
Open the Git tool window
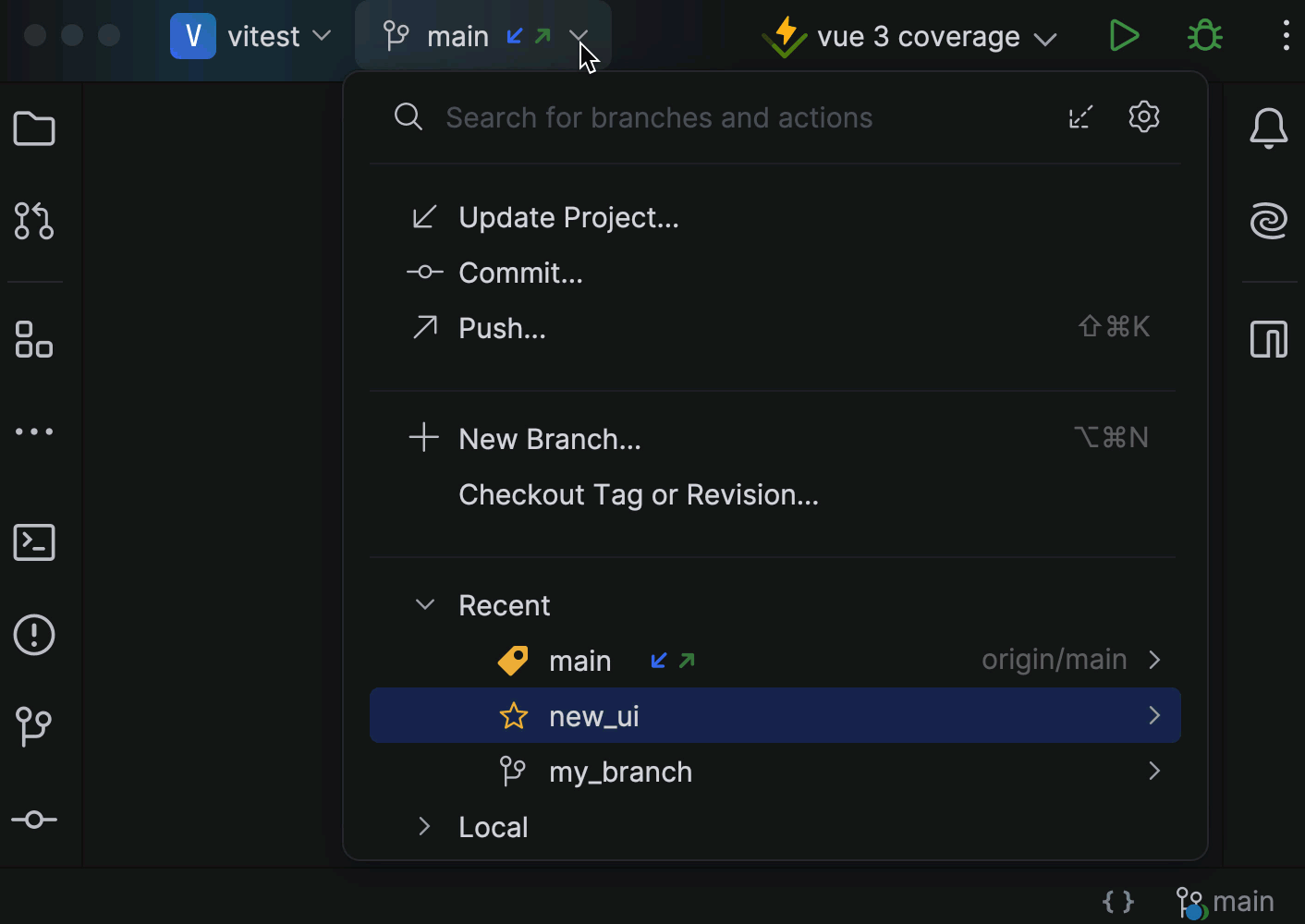(x=34, y=727)
